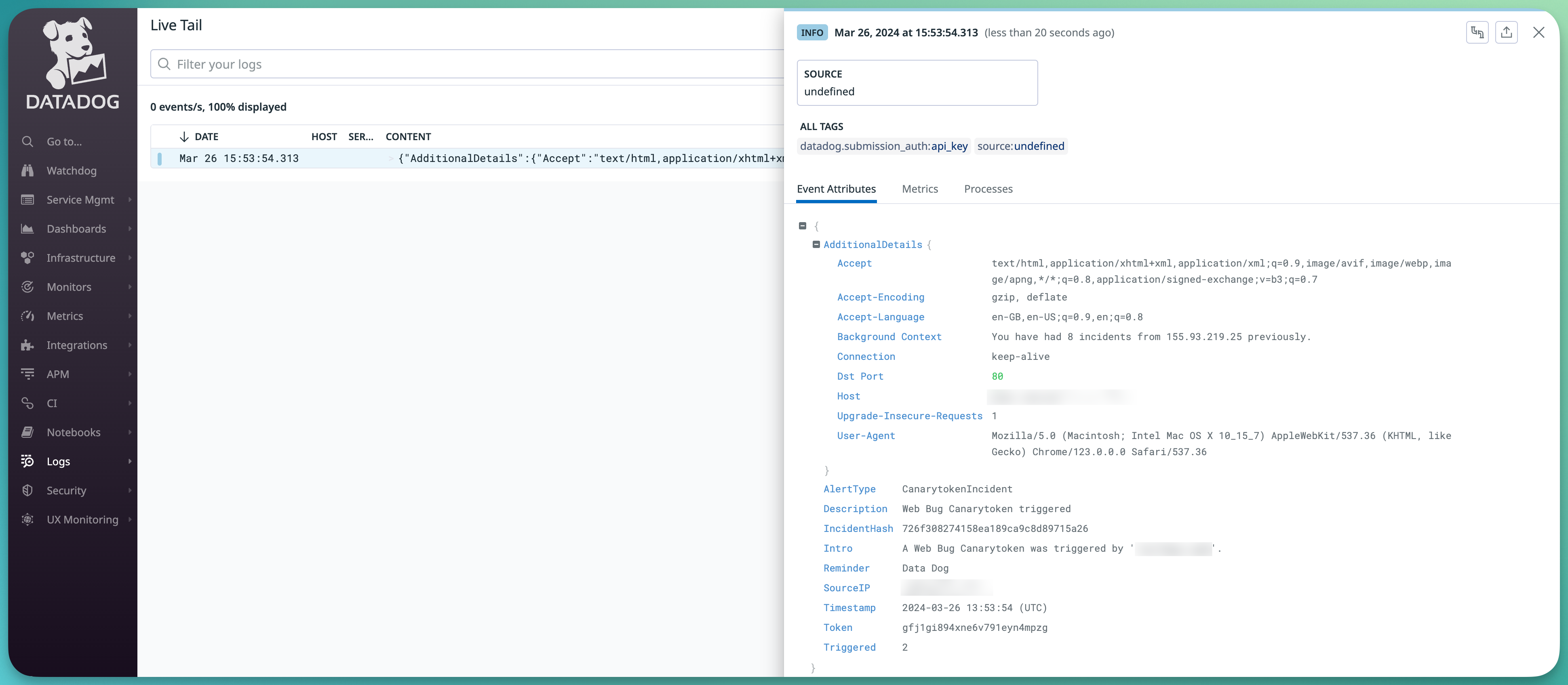Click the User-Agent attribute key
The image size is (1568, 685).
(x=866, y=435)
